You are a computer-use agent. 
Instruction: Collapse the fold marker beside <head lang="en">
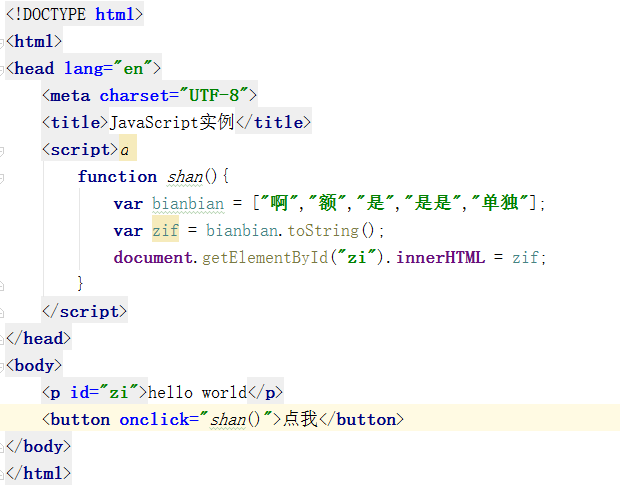pyautogui.click(x=2, y=70)
